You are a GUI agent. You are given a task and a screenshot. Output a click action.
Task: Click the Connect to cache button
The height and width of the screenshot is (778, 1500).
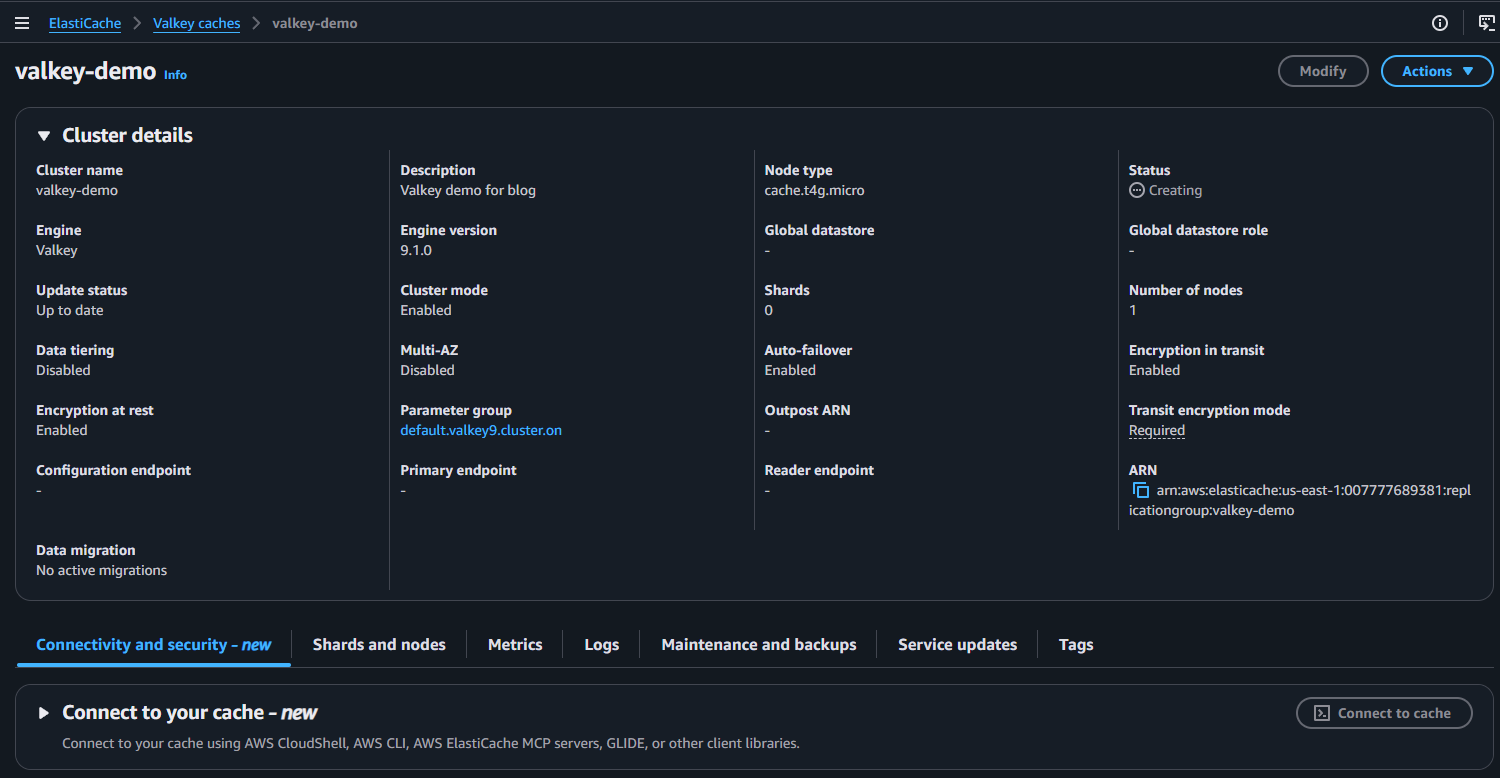point(1384,713)
